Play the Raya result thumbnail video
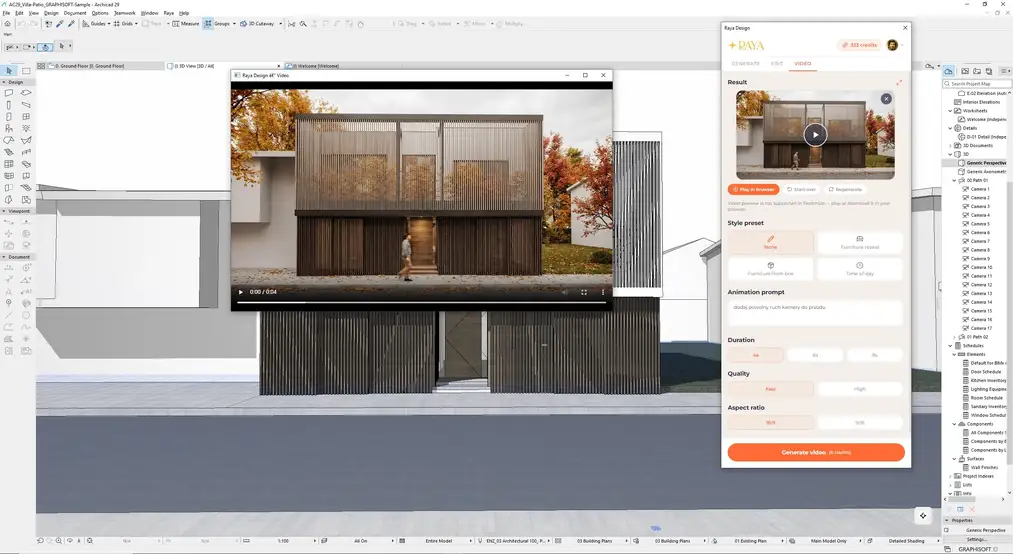 (815, 135)
